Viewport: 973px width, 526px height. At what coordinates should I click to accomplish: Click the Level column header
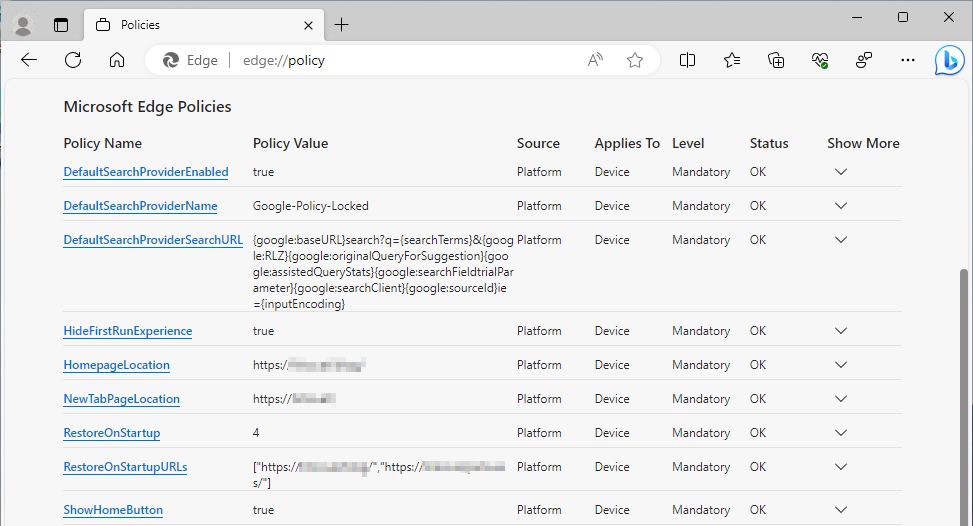click(x=688, y=143)
